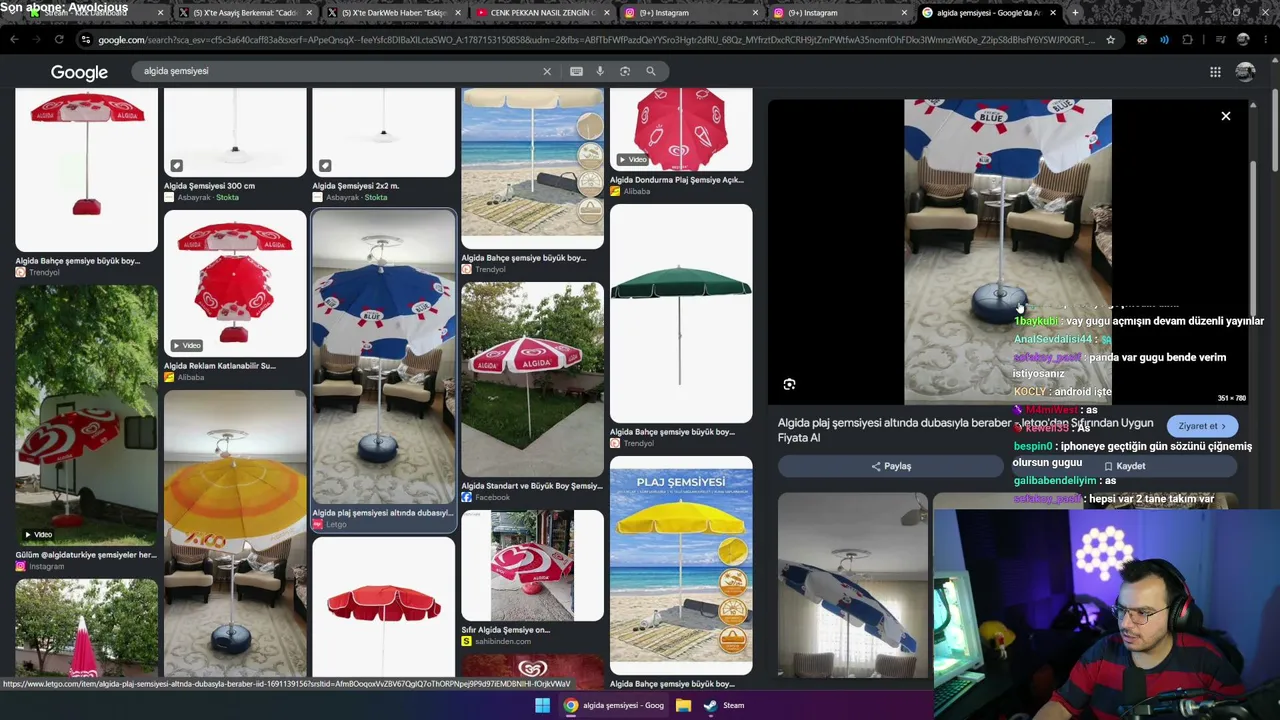Start voice search with the microphone icon

[x=600, y=71]
